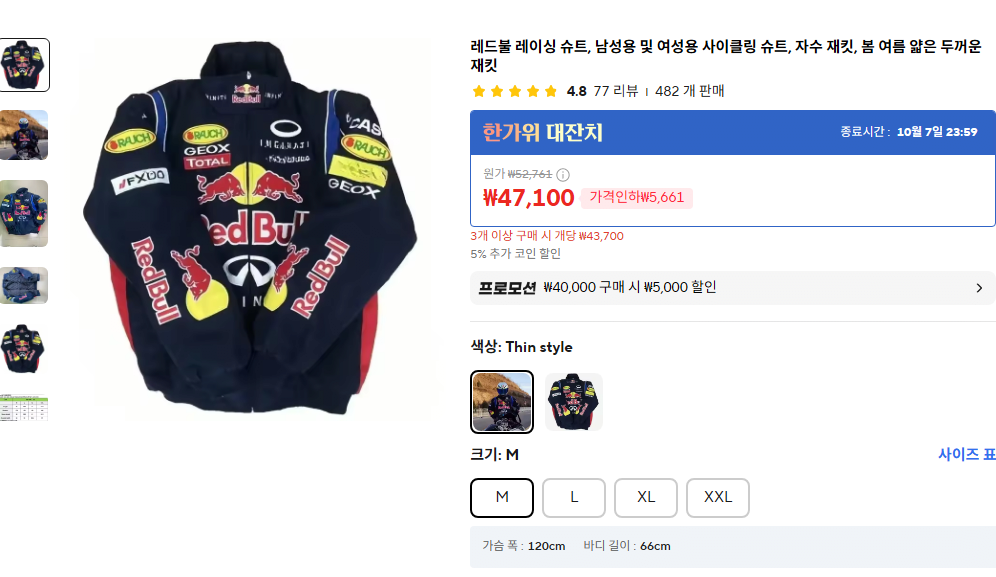View the motorcycle rider thumbnail
Viewport: 996px width, 577px height.
[x=24, y=135]
